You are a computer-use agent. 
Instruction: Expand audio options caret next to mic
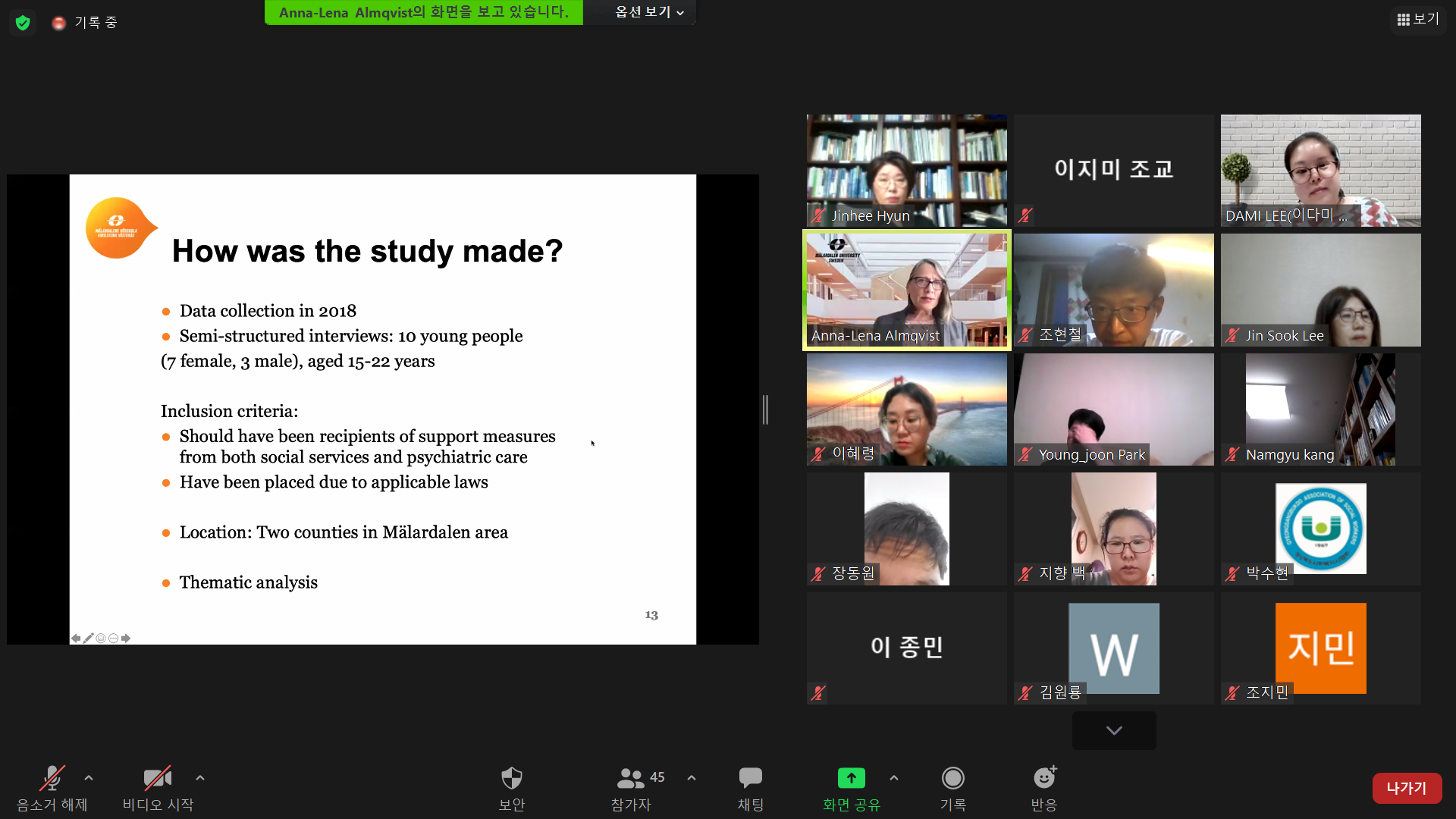point(89,777)
